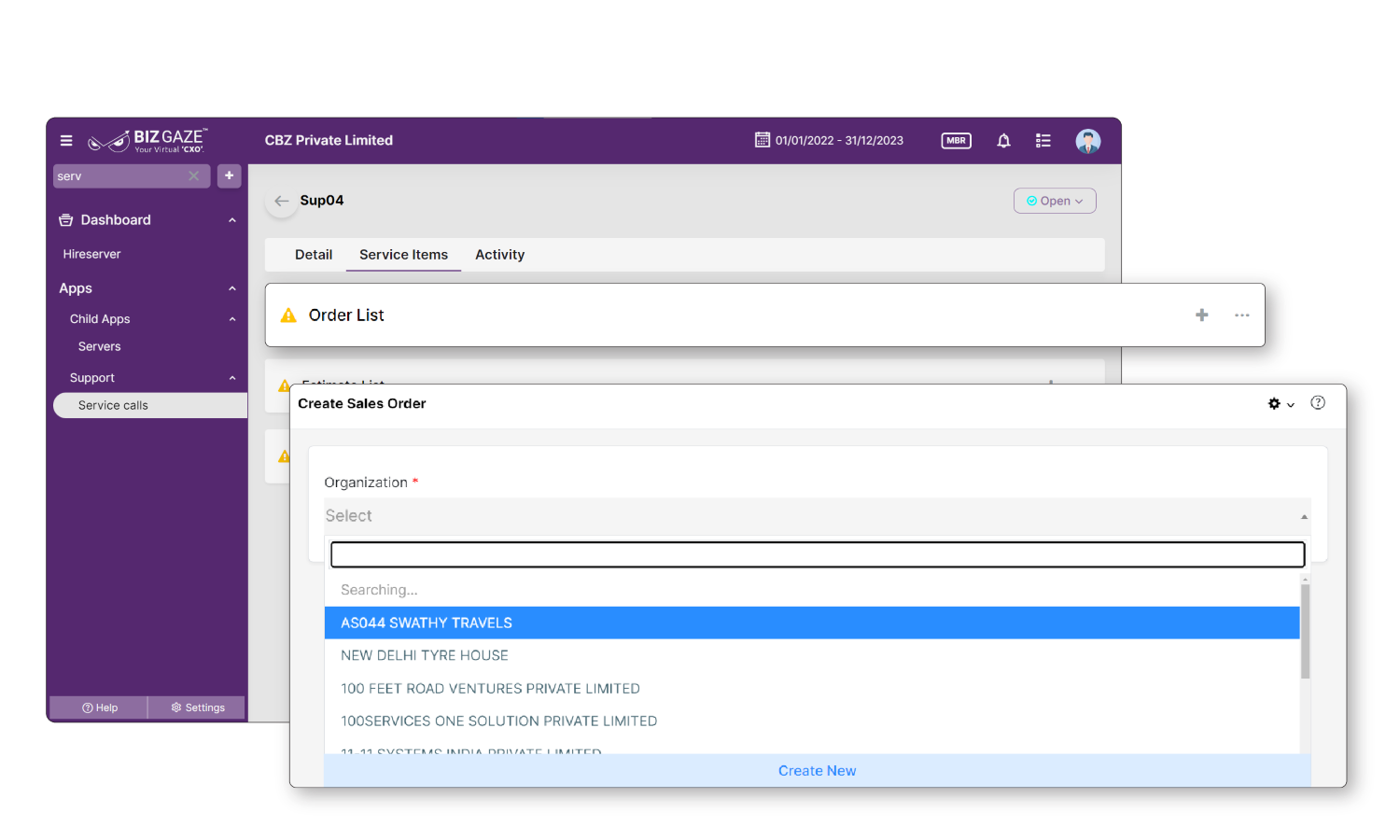Add new item with Order List plus icon
The height and width of the screenshot is (840, 1400).
(1201, 315)
